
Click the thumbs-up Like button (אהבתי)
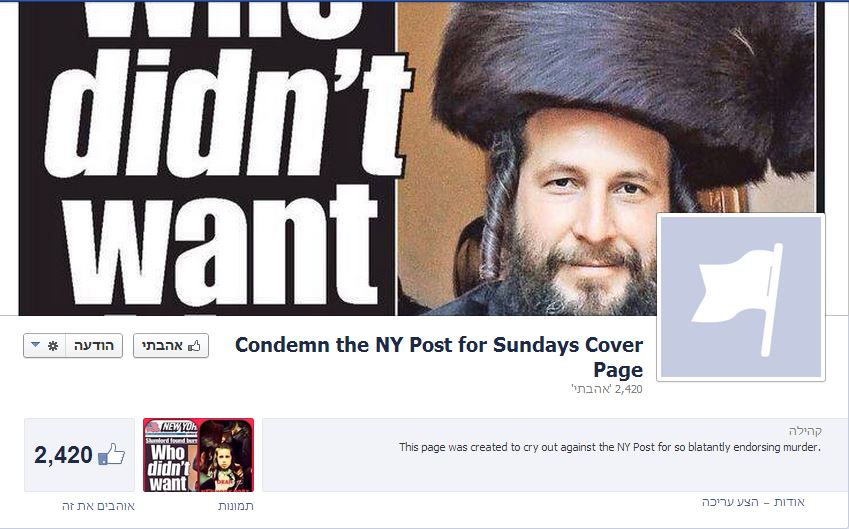(171, 345)
